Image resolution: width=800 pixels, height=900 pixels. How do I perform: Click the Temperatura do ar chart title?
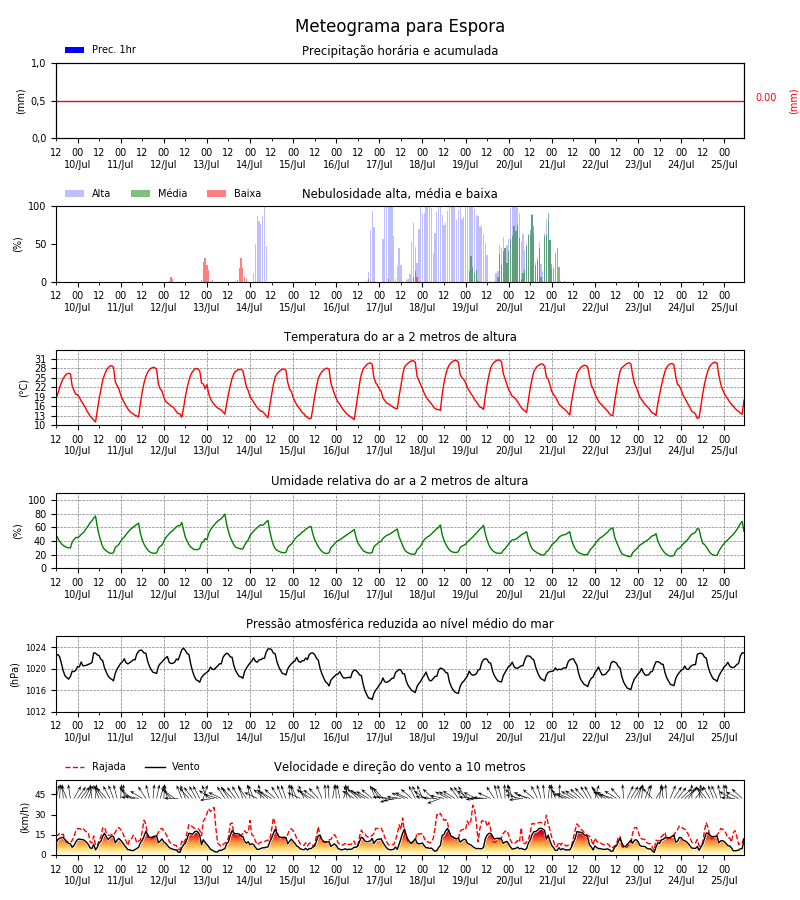click(x=400, y=337)
